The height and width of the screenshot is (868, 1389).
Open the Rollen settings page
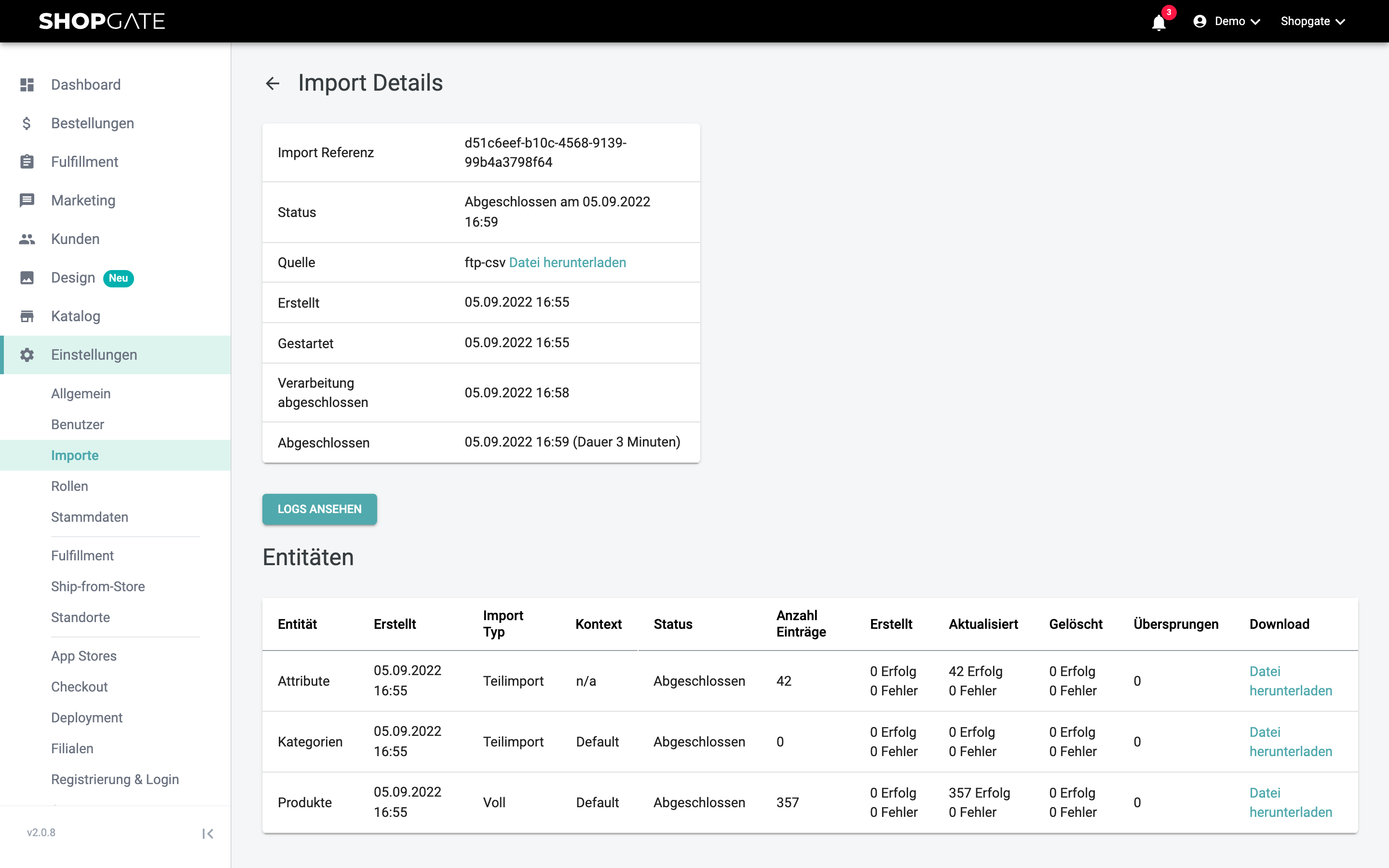tap(69, 486)
